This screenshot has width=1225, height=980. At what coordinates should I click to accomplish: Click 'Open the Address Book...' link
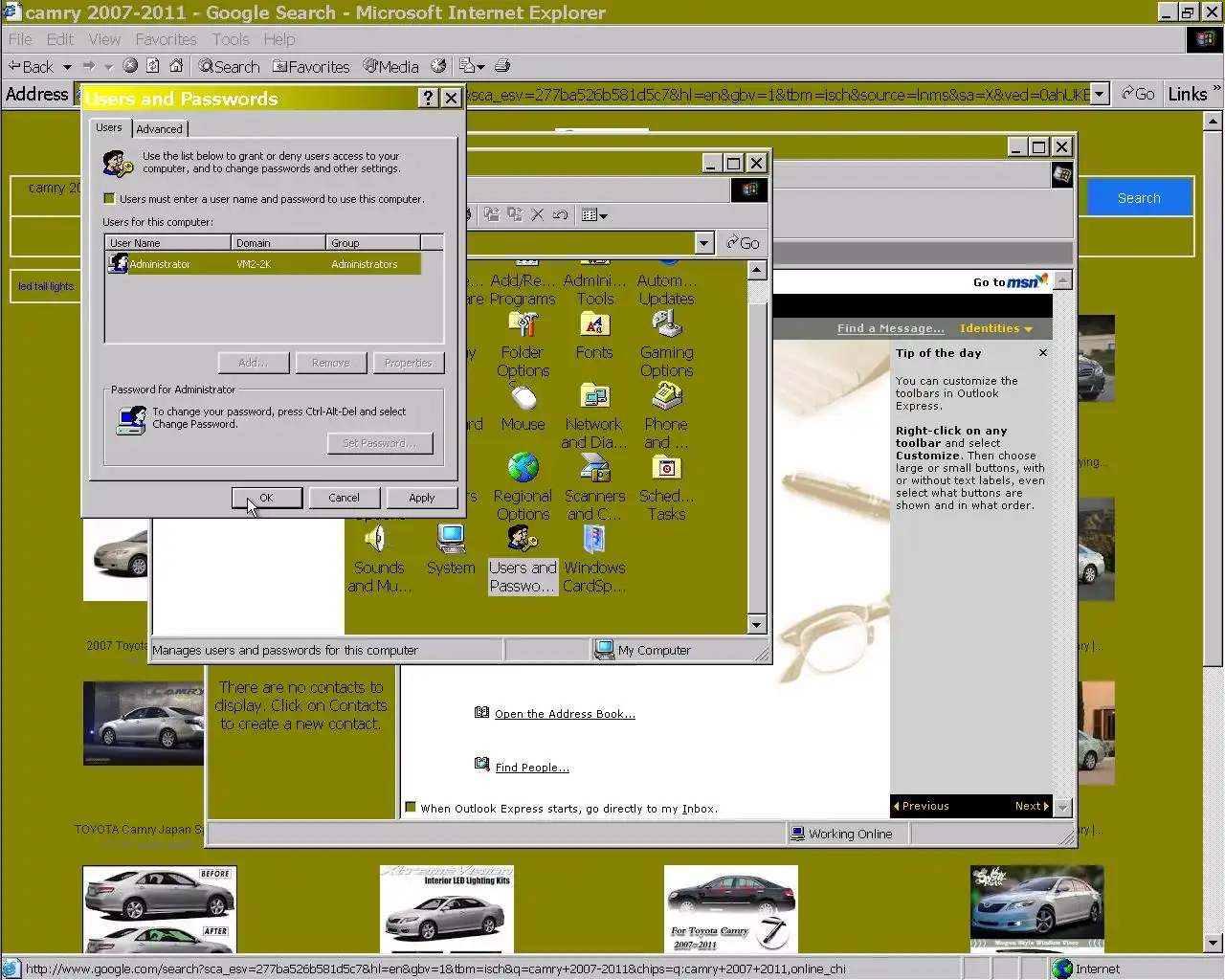[x=565, y=714]
